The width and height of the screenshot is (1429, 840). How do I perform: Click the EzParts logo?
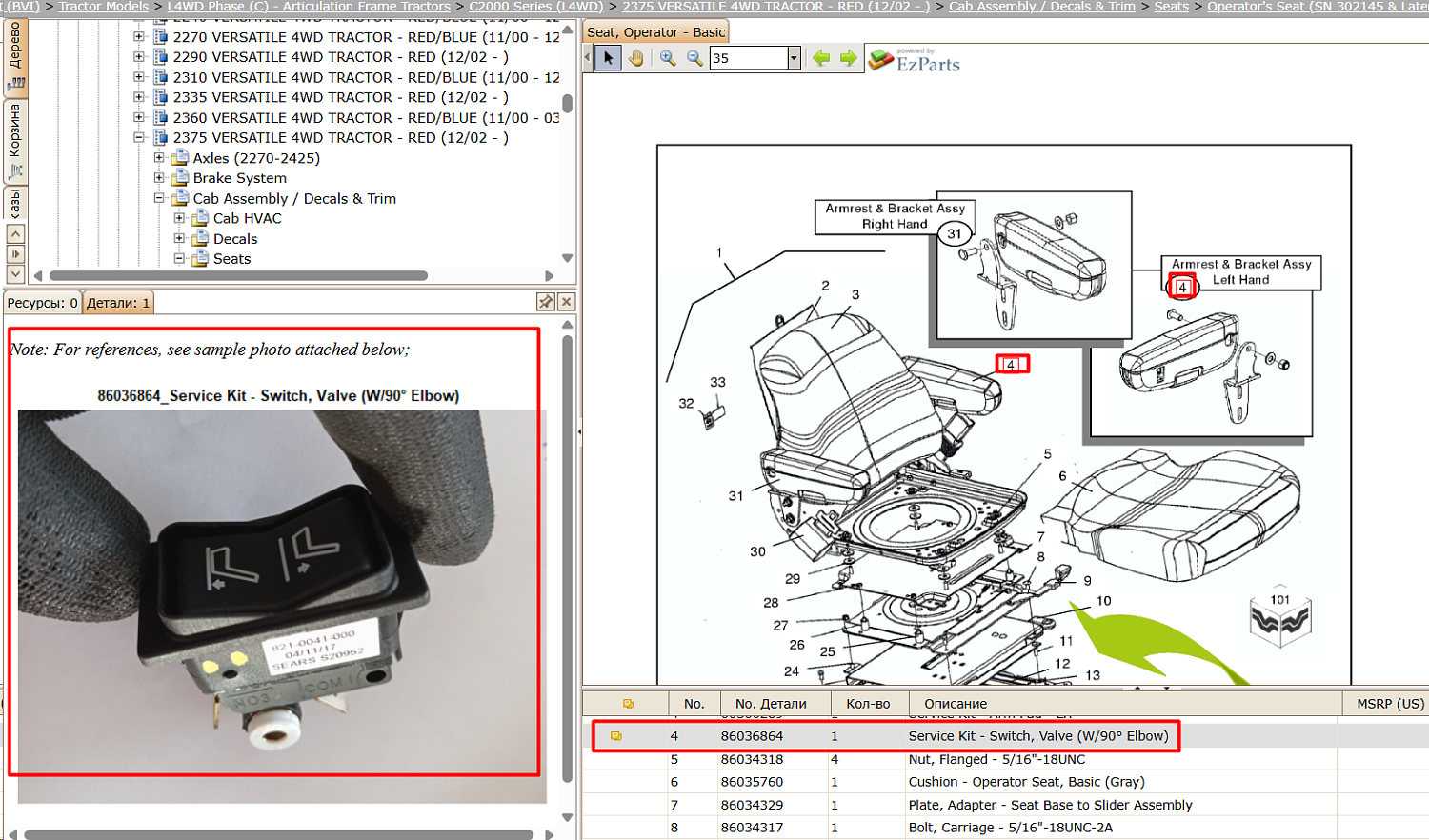point(915,60)
